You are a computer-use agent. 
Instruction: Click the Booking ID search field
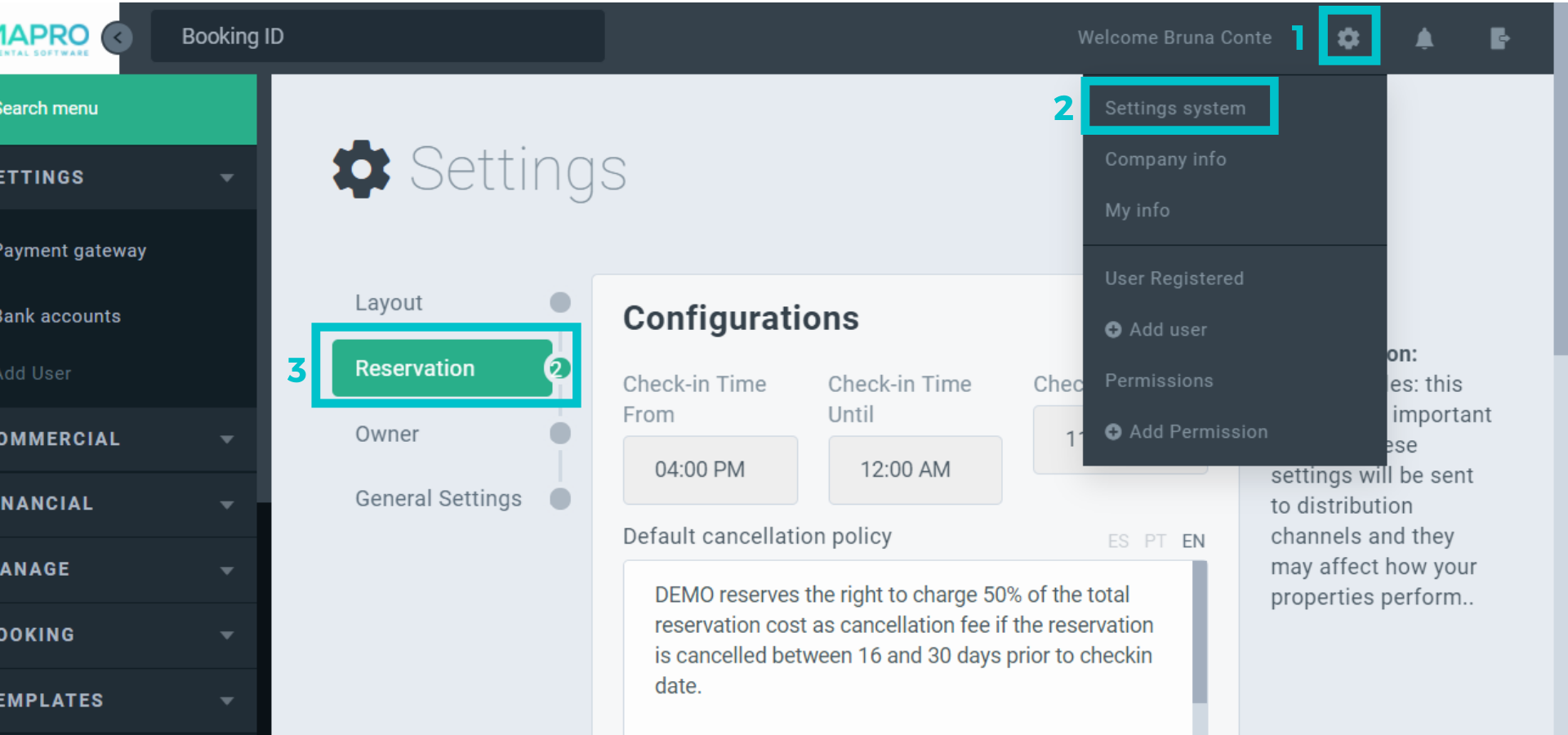click(x=377, y=37)
